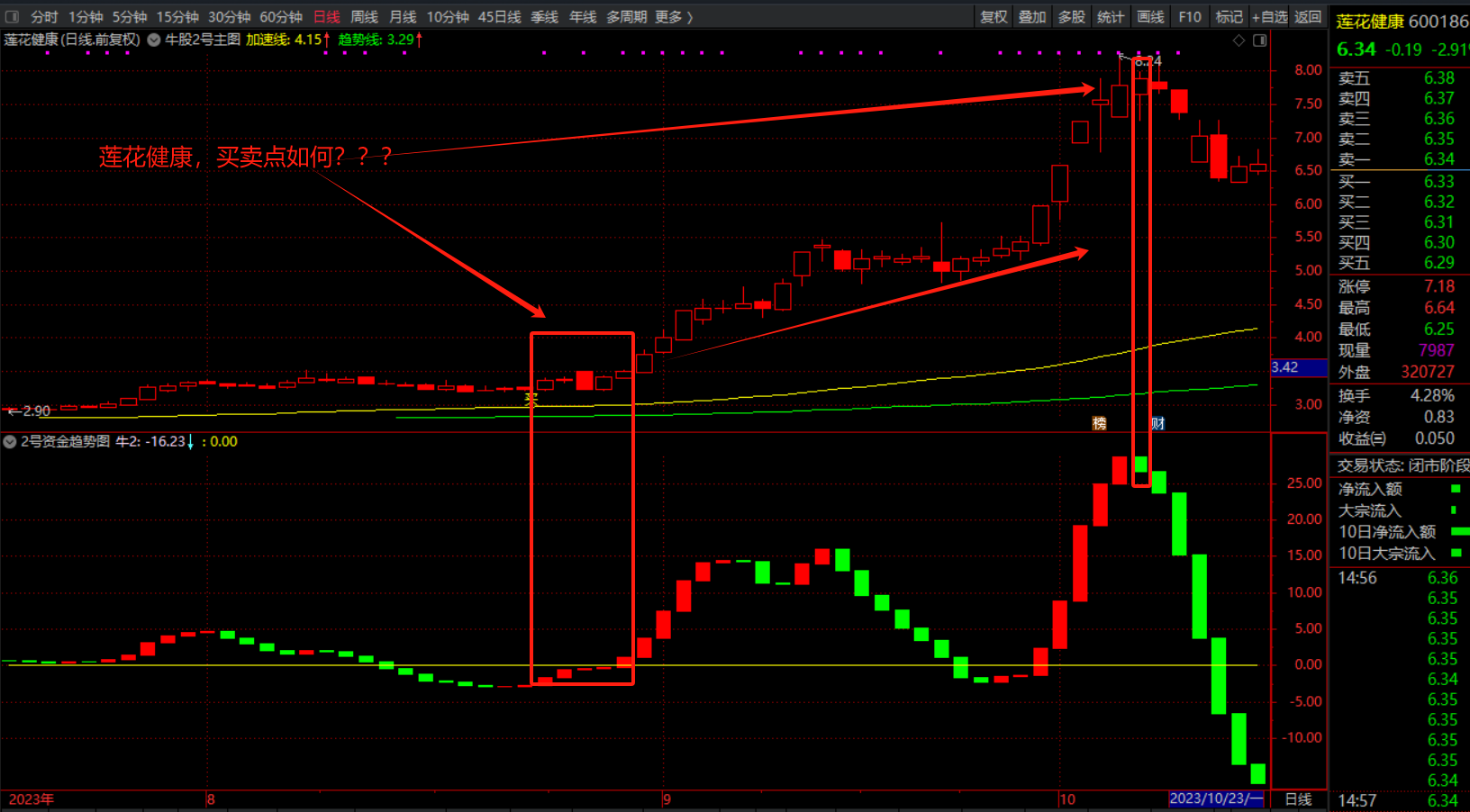Open the 多周期 multi-period view
1470x812 pixels.
626,16
